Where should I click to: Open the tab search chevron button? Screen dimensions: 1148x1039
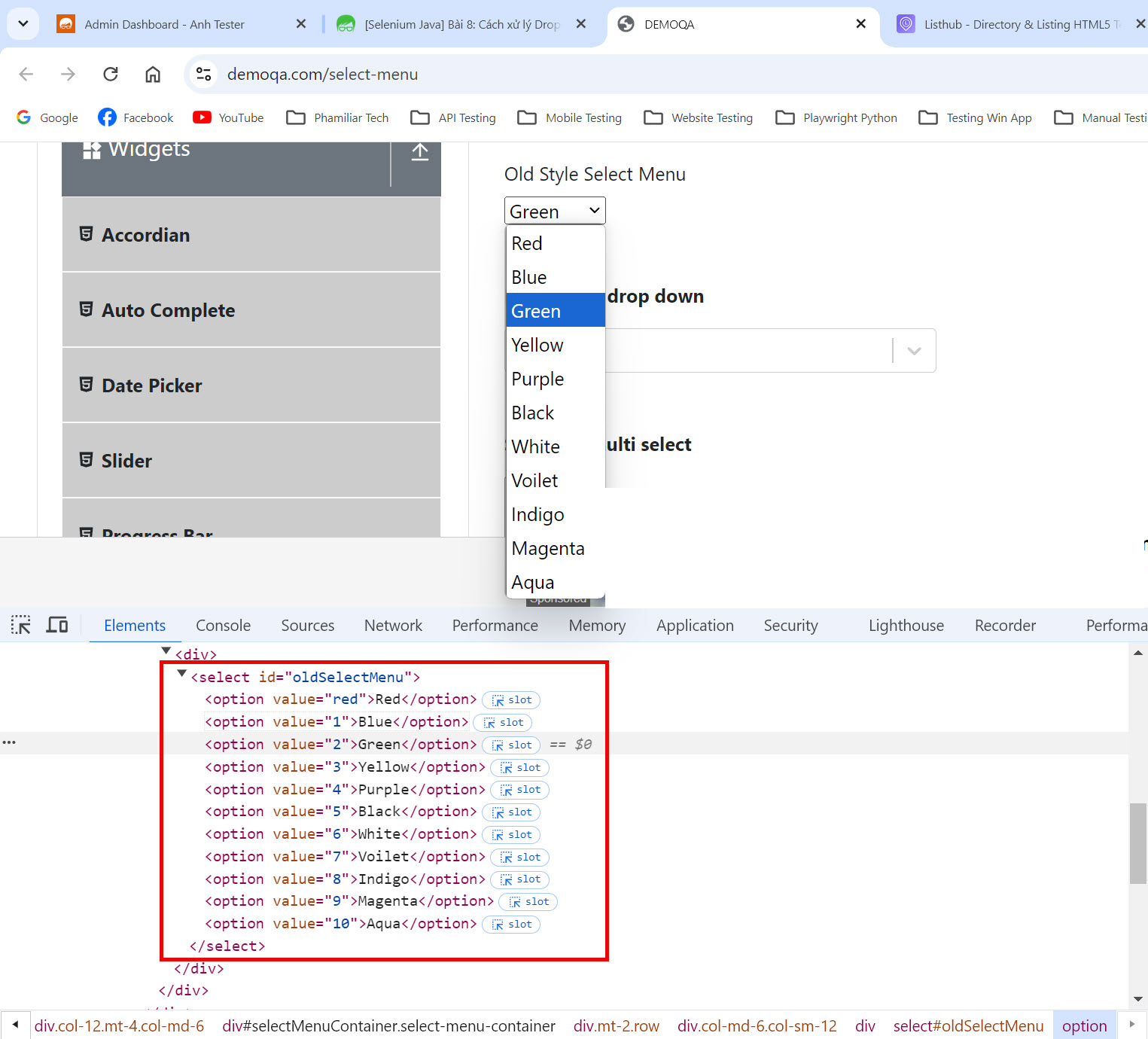pos(23,23)
